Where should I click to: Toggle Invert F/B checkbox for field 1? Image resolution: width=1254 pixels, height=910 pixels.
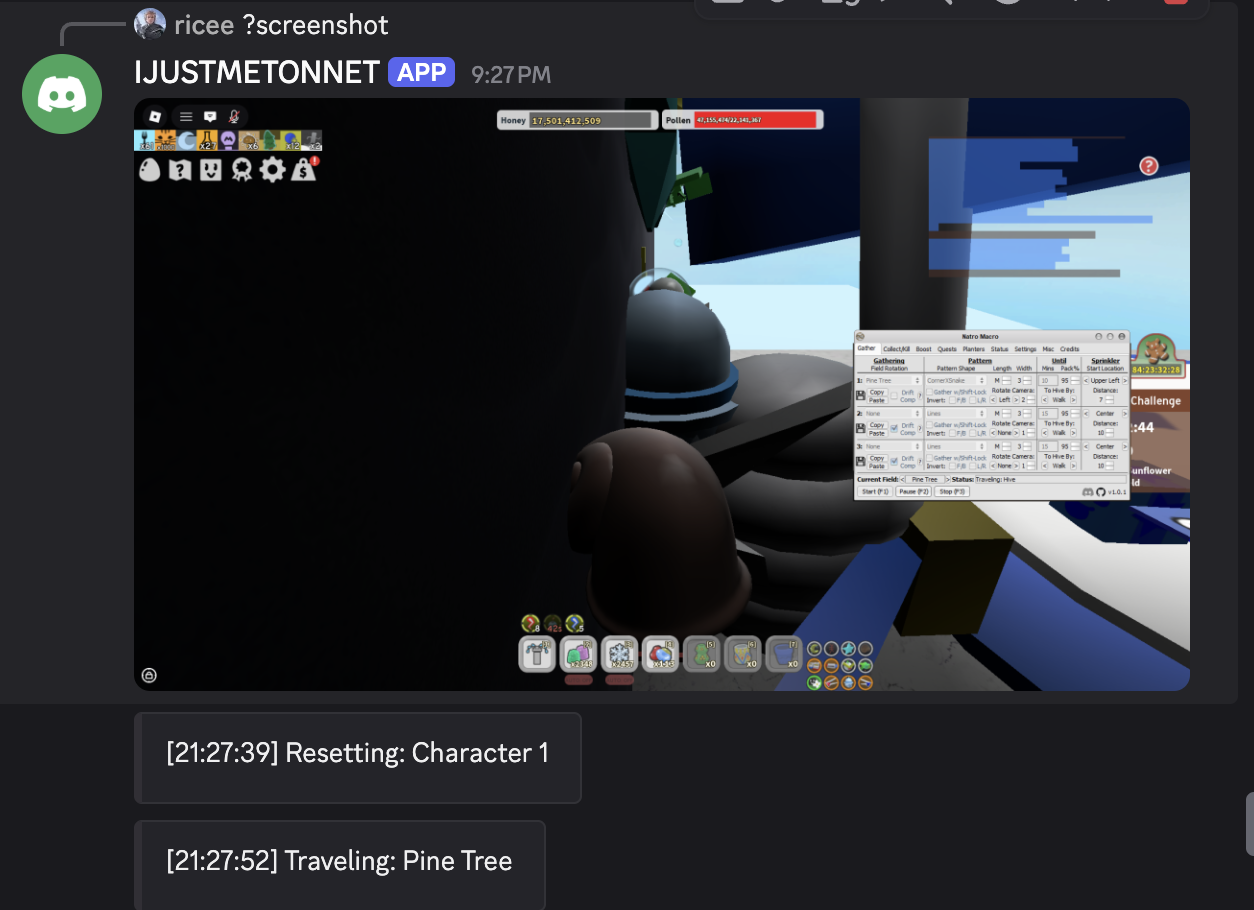pos(952,400)
